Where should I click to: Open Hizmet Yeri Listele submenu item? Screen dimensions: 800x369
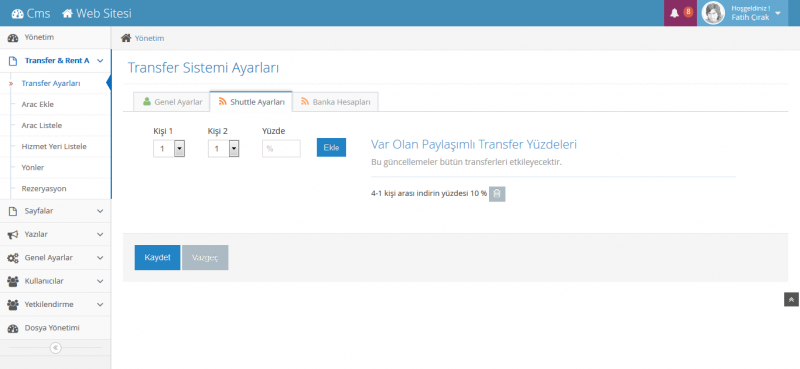(54, 146)
